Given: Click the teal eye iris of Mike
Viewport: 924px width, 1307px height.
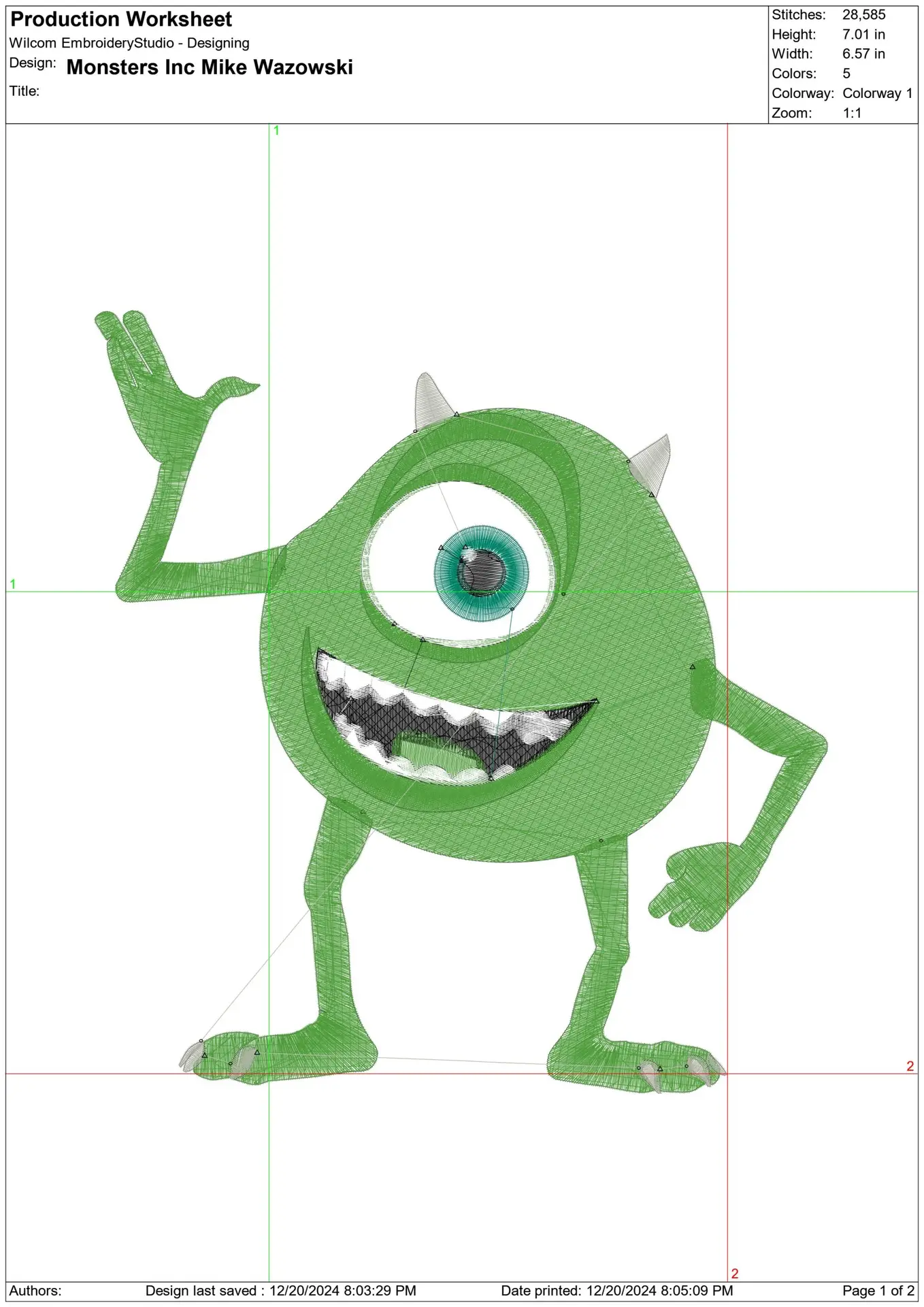Looking at the screenshot, I should click(x=481, y=573).
